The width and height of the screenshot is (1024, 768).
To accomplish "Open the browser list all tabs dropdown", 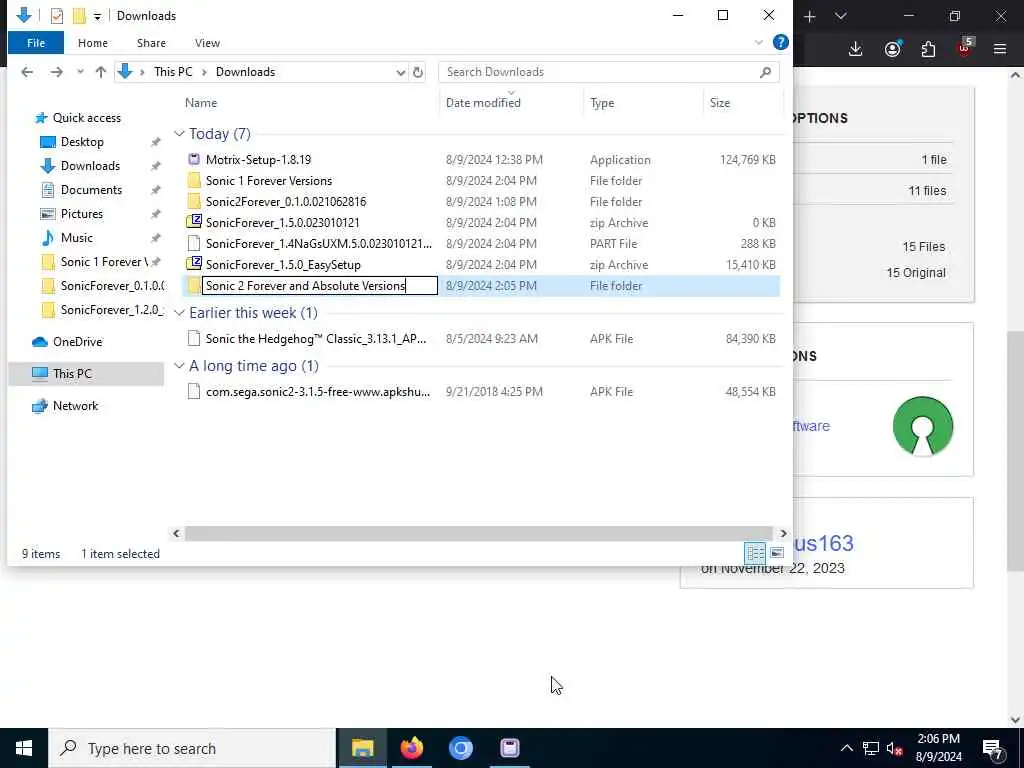I will [x=841, y=16].
